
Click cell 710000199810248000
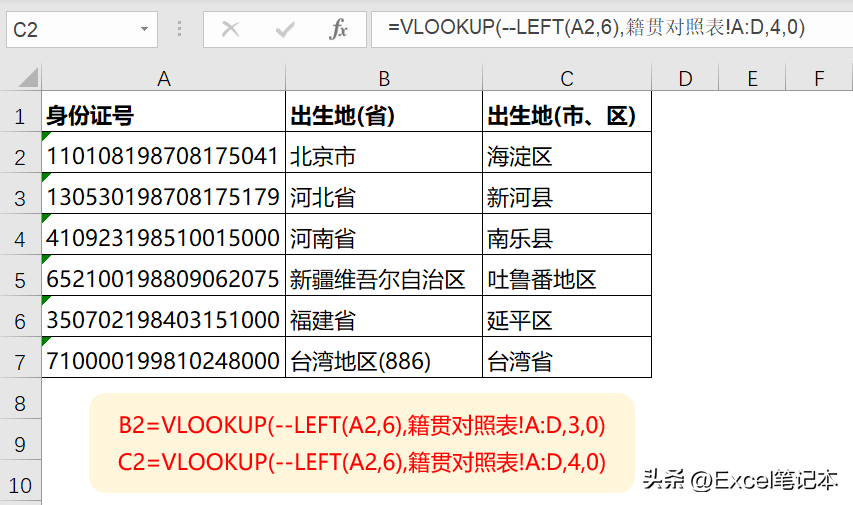tap(164, 357)
